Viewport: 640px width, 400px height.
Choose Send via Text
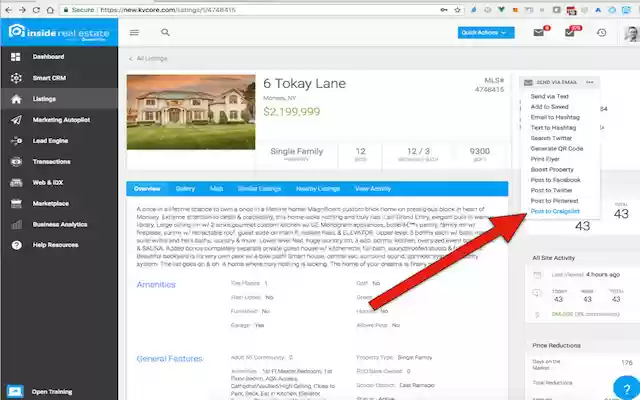click(x=549, y=96)
